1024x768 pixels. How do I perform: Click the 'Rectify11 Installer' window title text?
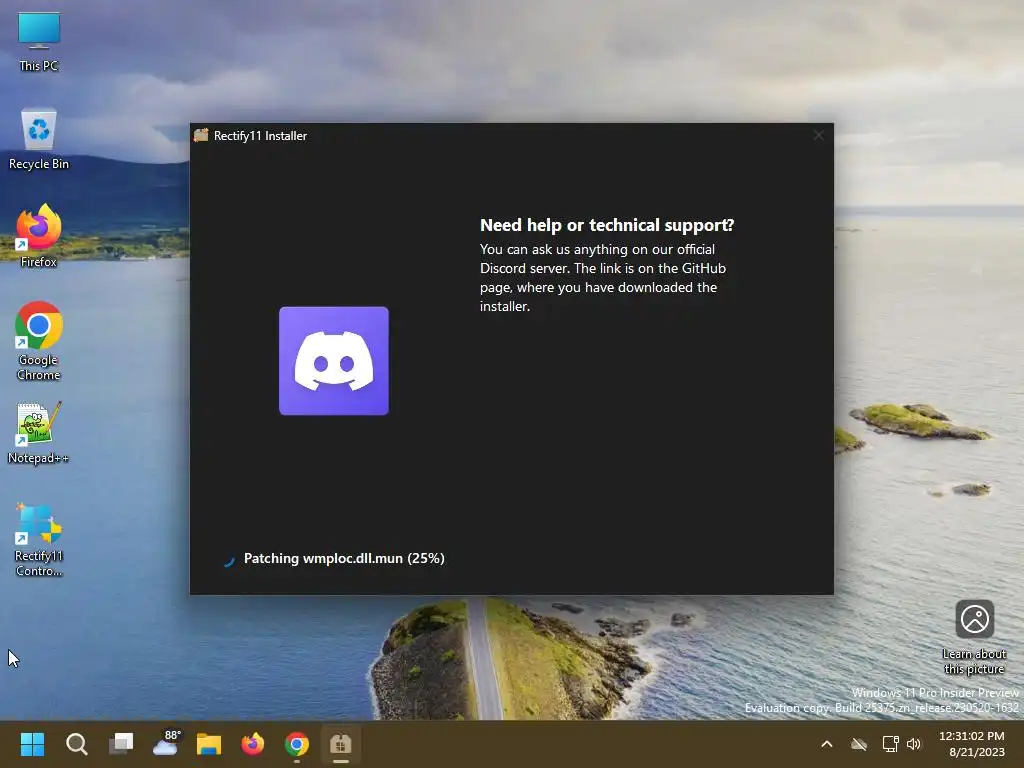(260, 136)
